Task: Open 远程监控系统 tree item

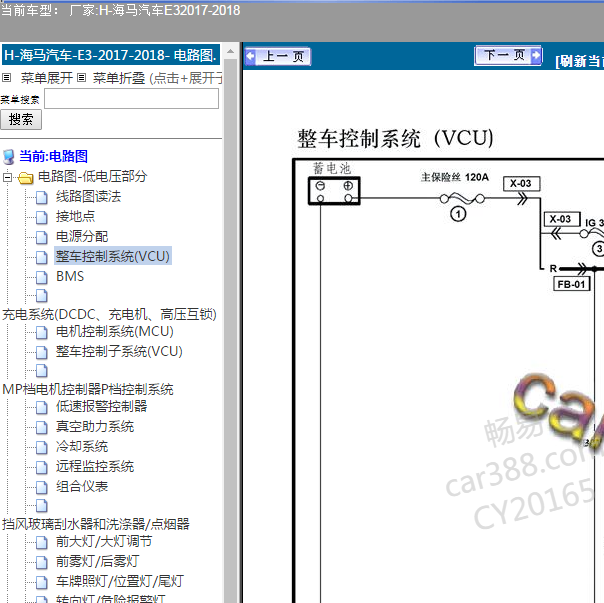Action: point(95,467)
